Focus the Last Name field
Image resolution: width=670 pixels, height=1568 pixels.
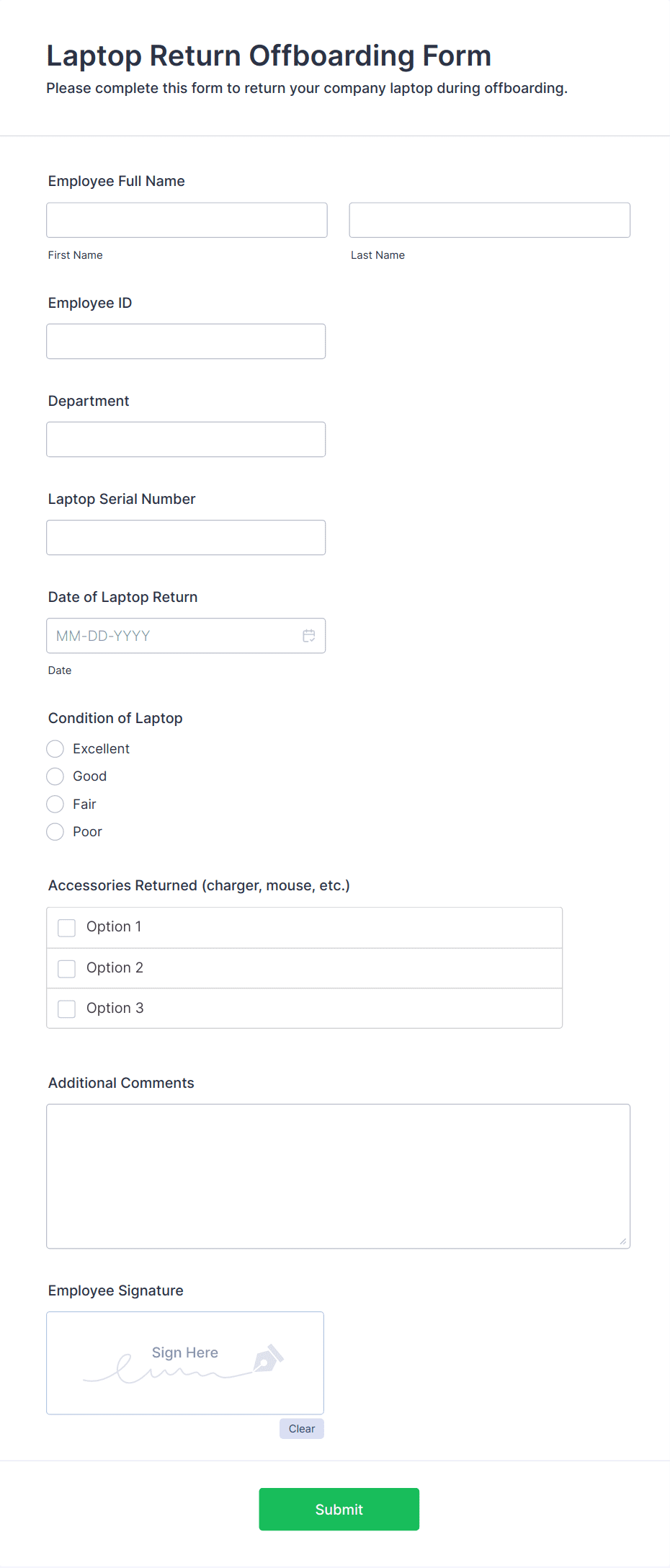pos(489,220)
